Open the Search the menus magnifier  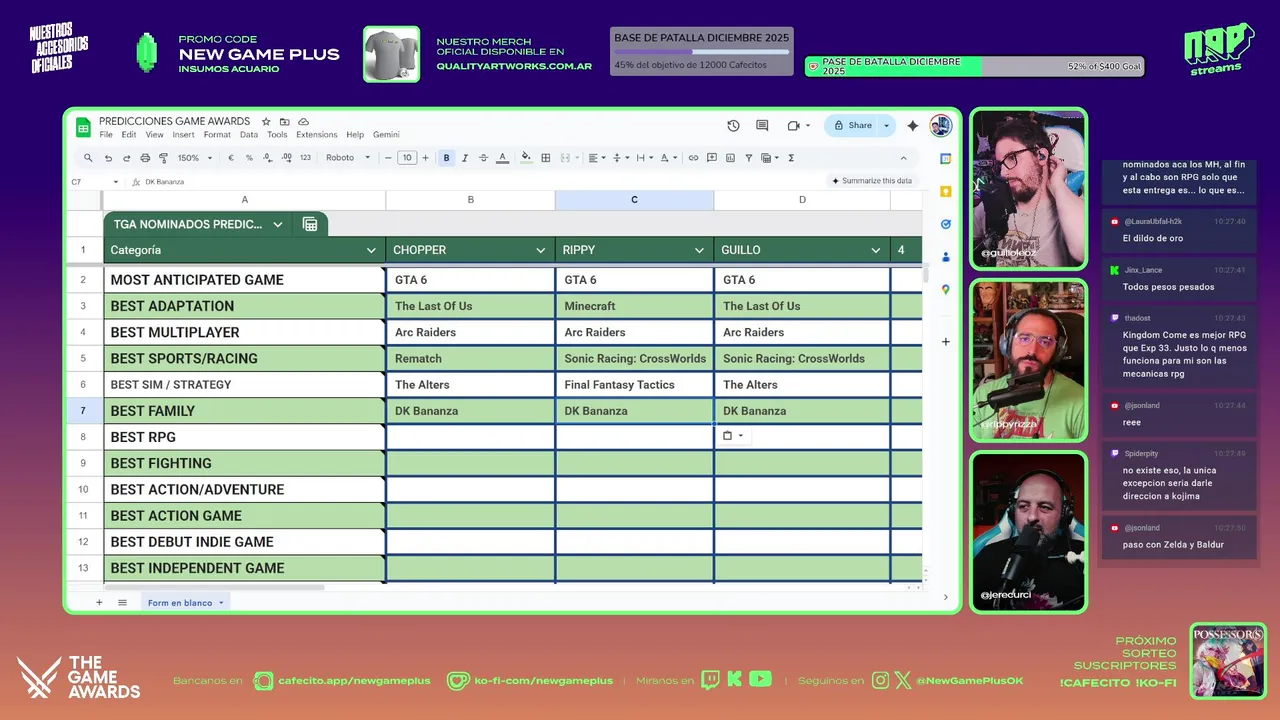(x=88, y=158)
